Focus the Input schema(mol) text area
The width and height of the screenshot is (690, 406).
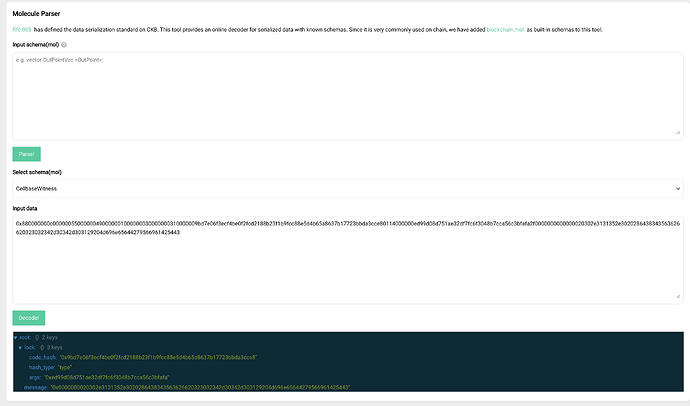tap(348, 96)
